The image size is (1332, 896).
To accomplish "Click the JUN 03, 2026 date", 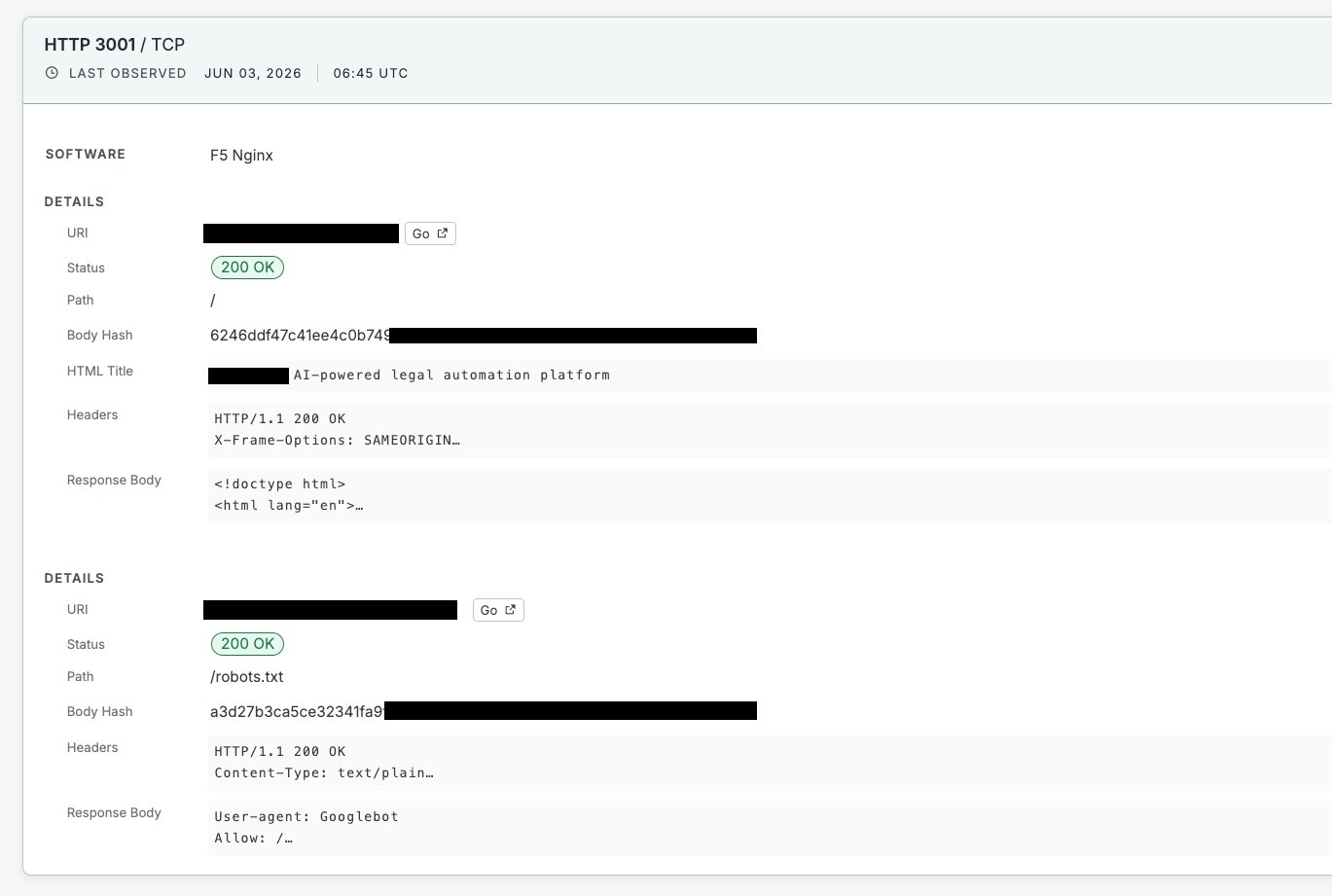I will point(253,73).
